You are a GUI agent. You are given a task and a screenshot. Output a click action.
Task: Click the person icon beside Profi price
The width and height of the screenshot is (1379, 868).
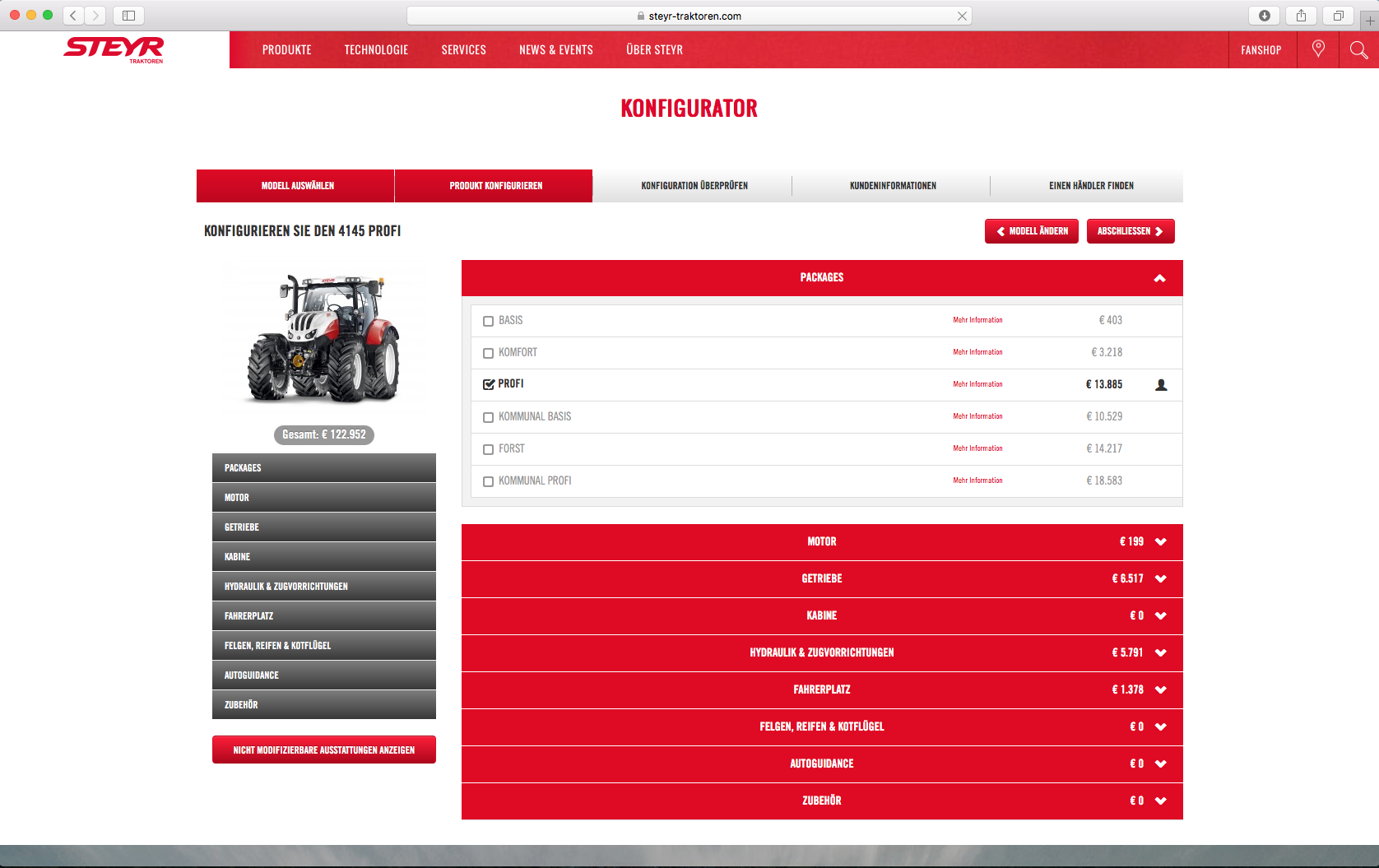point(1161,384)
